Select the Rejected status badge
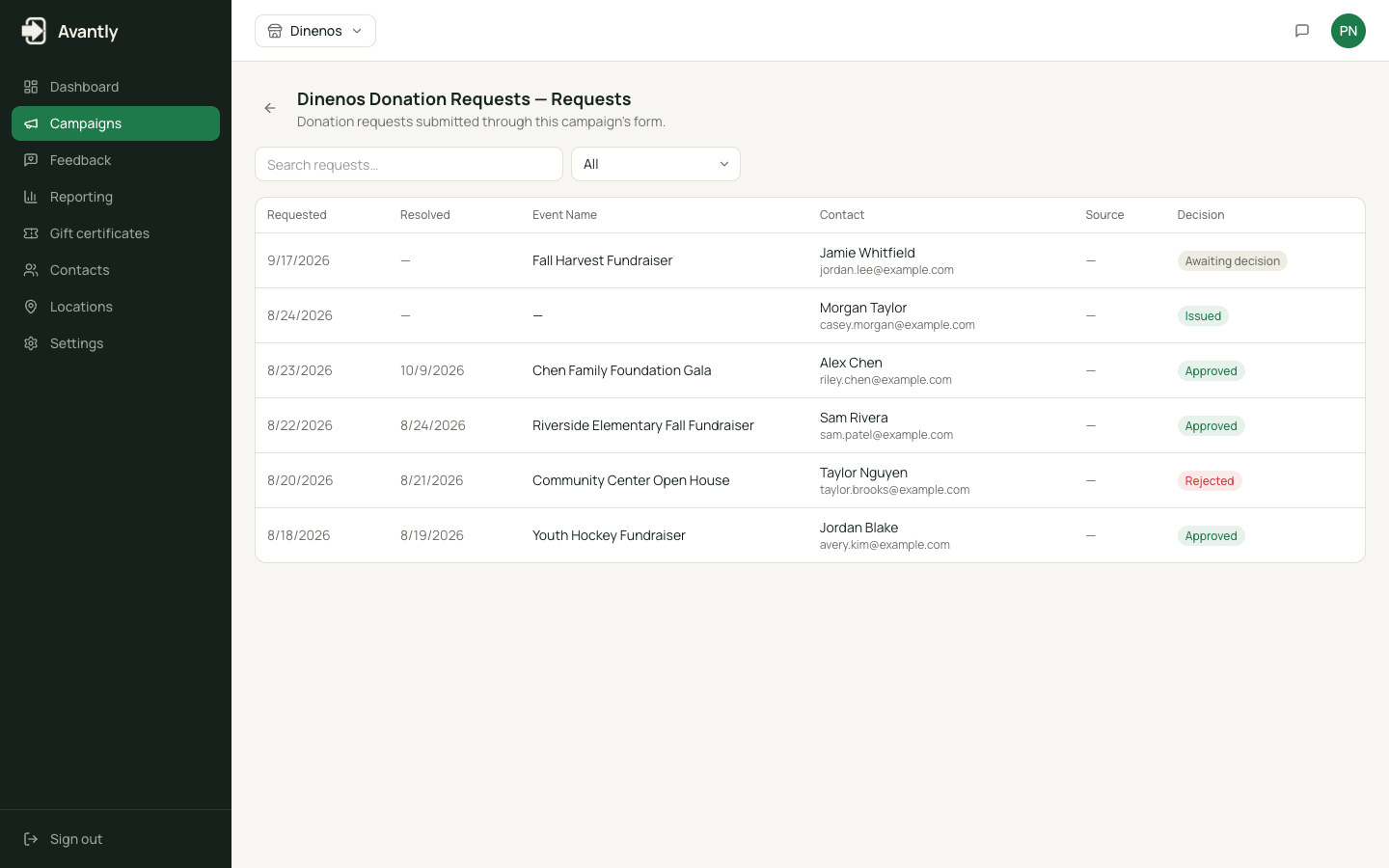Screen dimensions: 1389x868 [x=1210, y=481]
